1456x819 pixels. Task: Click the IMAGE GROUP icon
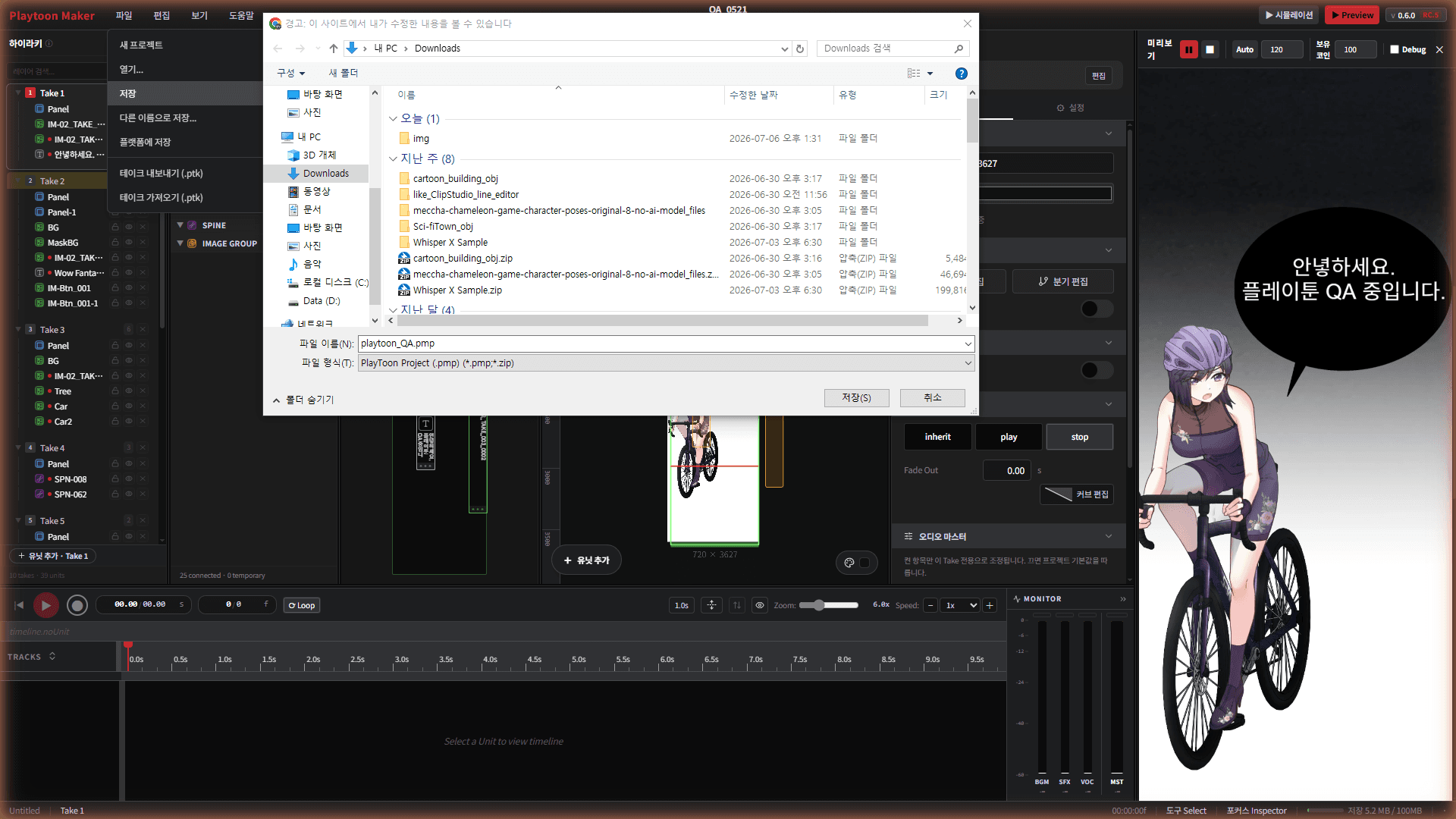click(x=193, y=243)
